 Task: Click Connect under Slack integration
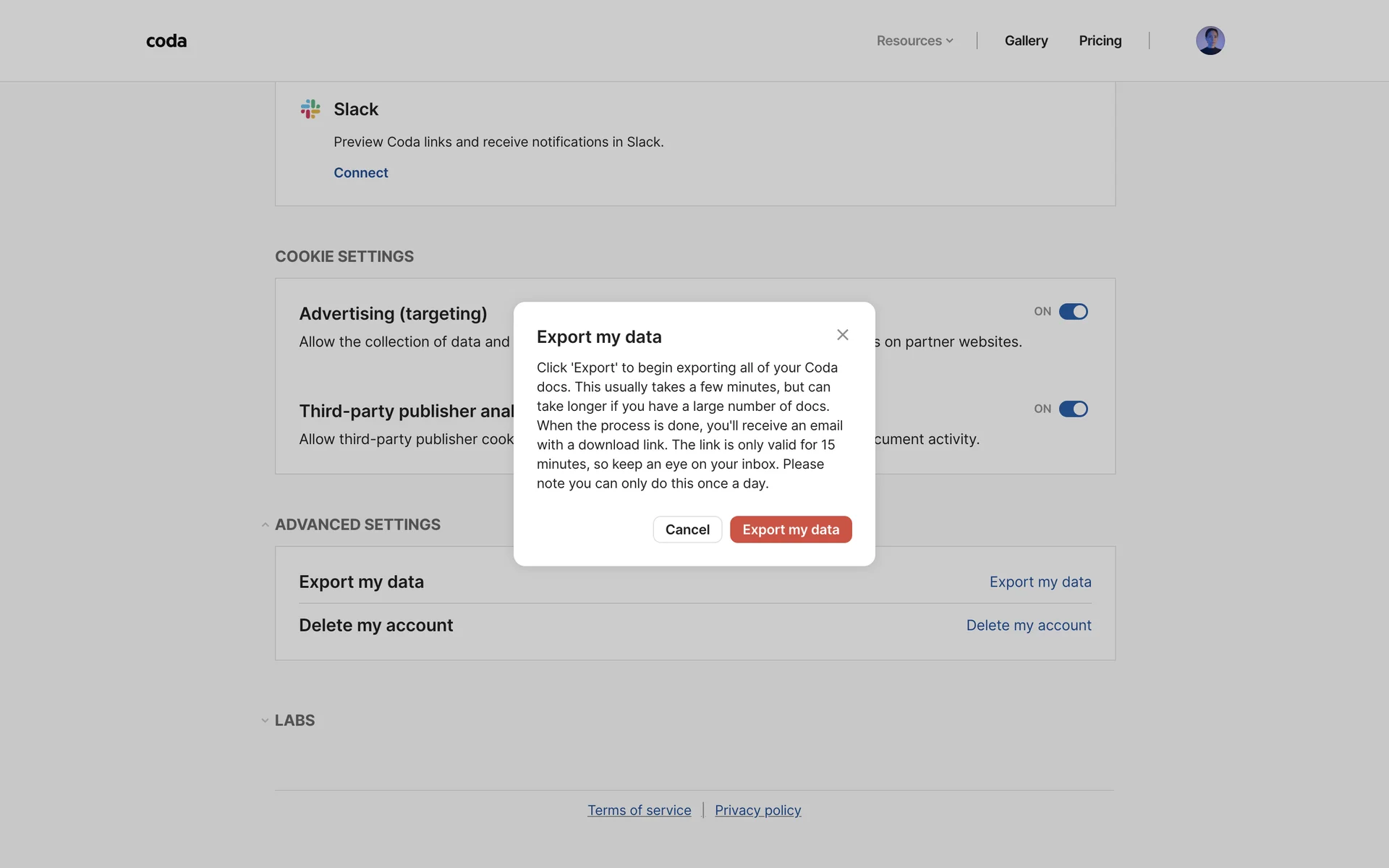coord(360,173)
